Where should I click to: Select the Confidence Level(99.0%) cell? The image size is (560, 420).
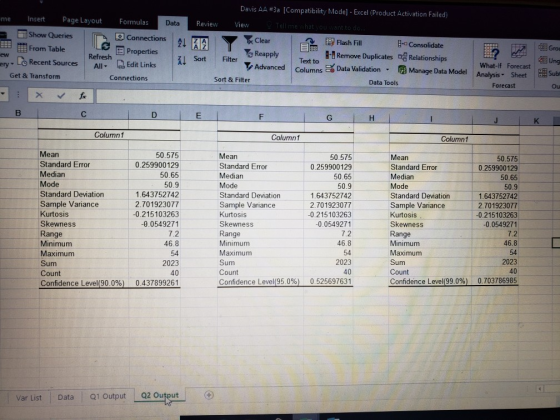[430, 281]
